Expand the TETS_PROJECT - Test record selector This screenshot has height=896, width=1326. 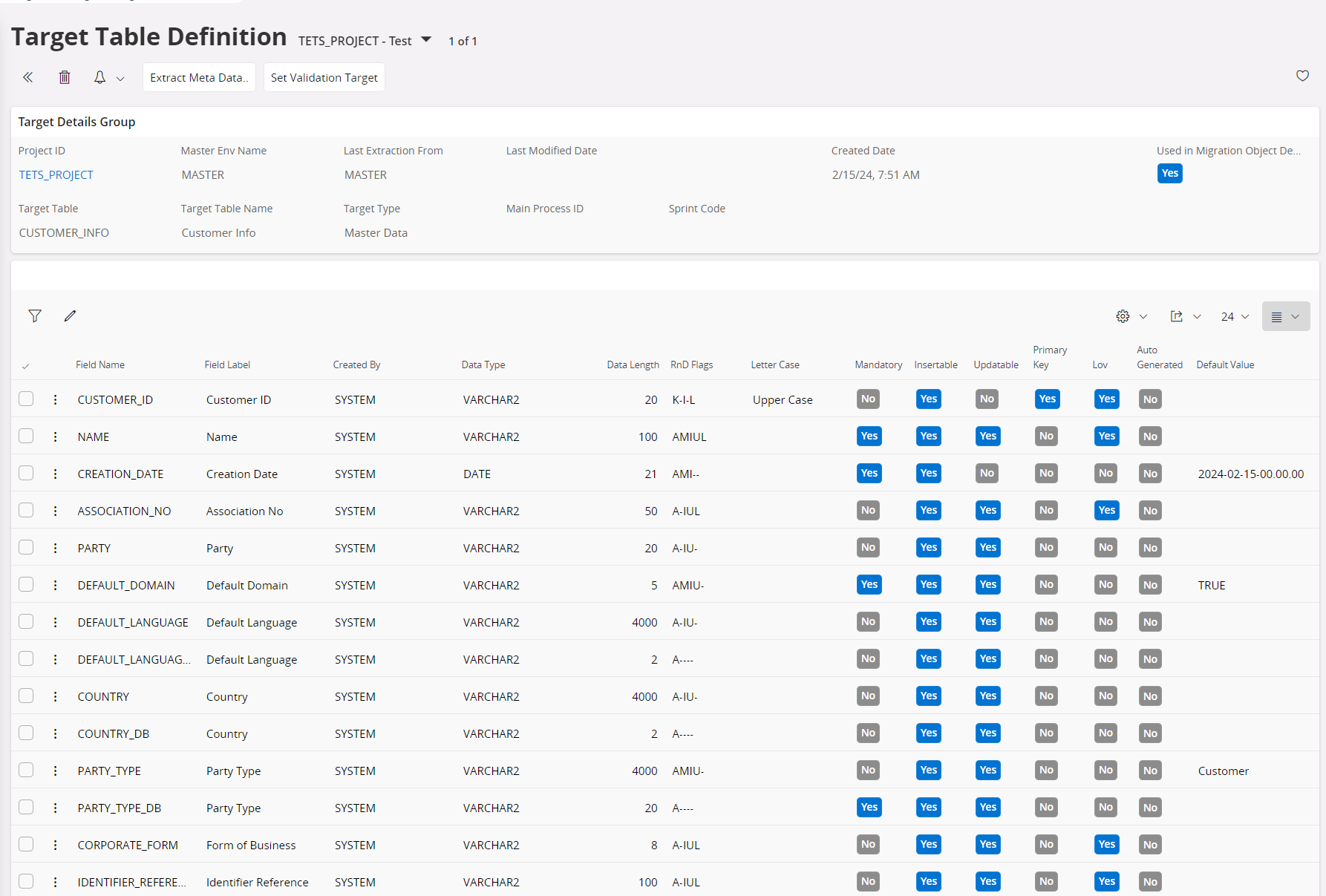point(426,40)
